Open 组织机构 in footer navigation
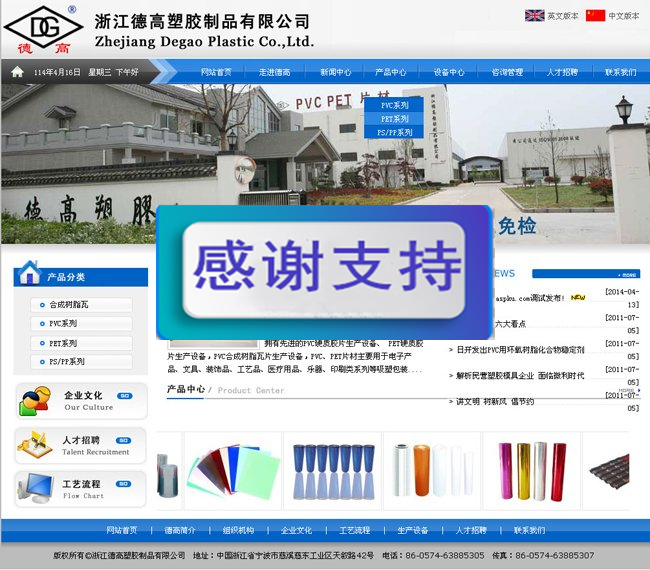Image resolution: width=650 pixels, height=570 pixels. (x=238, y=530)
